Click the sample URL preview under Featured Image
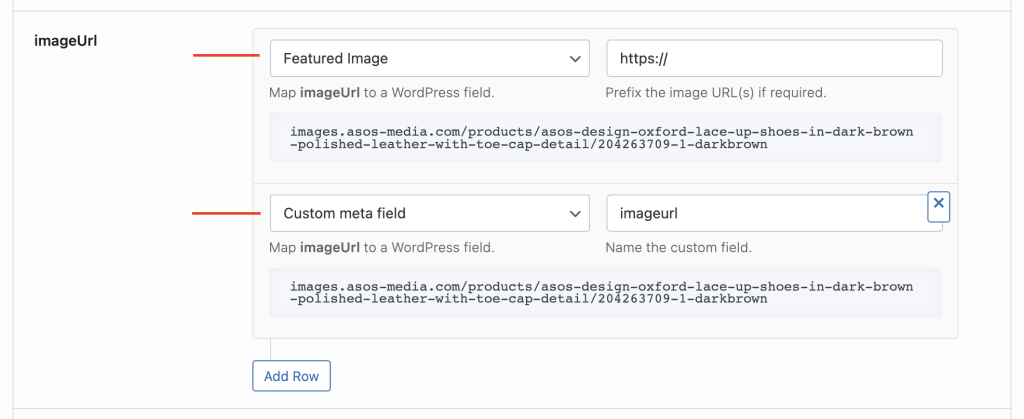Image resolution: width=1024 pixels, height=419 pixels. pos(601,138)
